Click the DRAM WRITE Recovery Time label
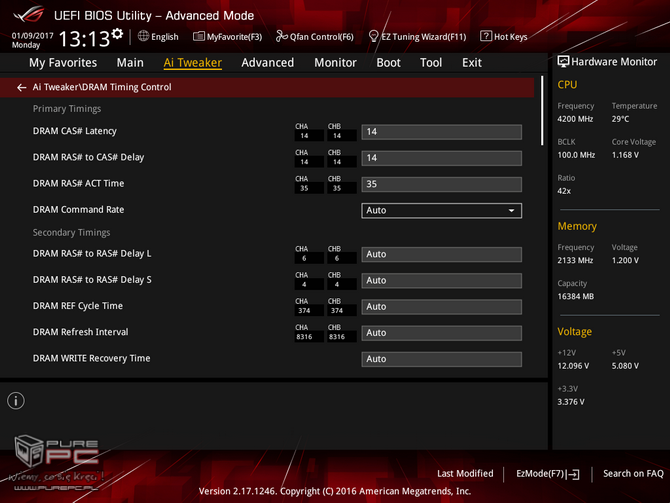The image size is (670, 503). [91, 359]
